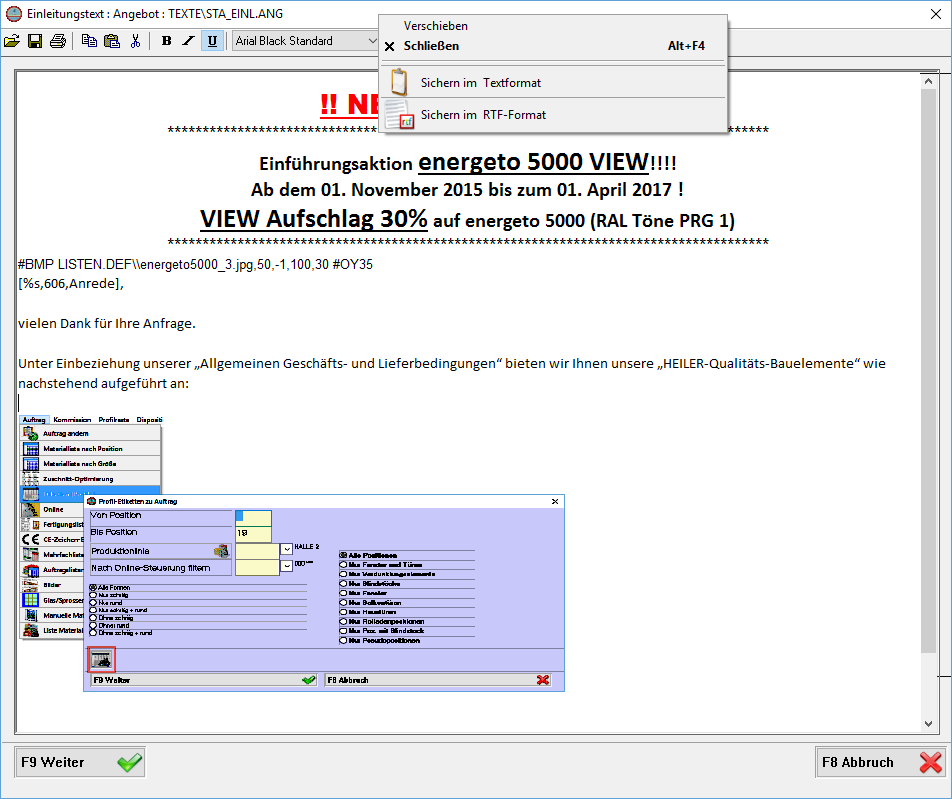Click the application icon in the title bar
This screenshot has width=952, height=799.
point(13,14)
